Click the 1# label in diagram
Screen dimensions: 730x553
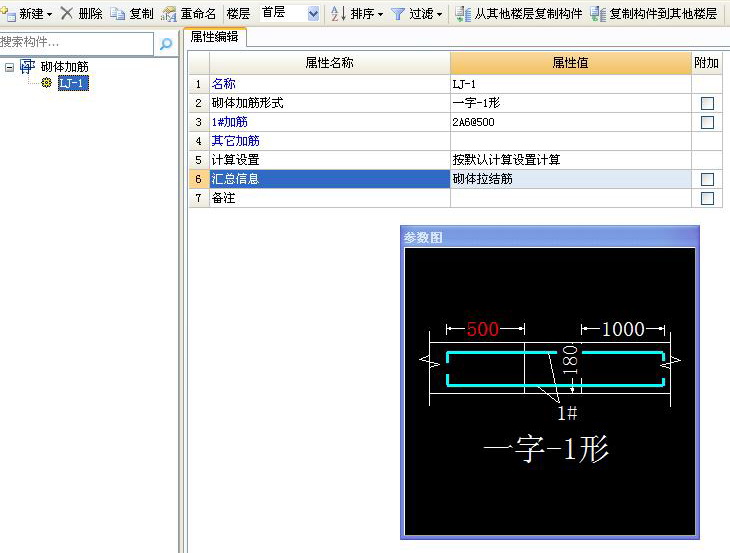point(568,412)
